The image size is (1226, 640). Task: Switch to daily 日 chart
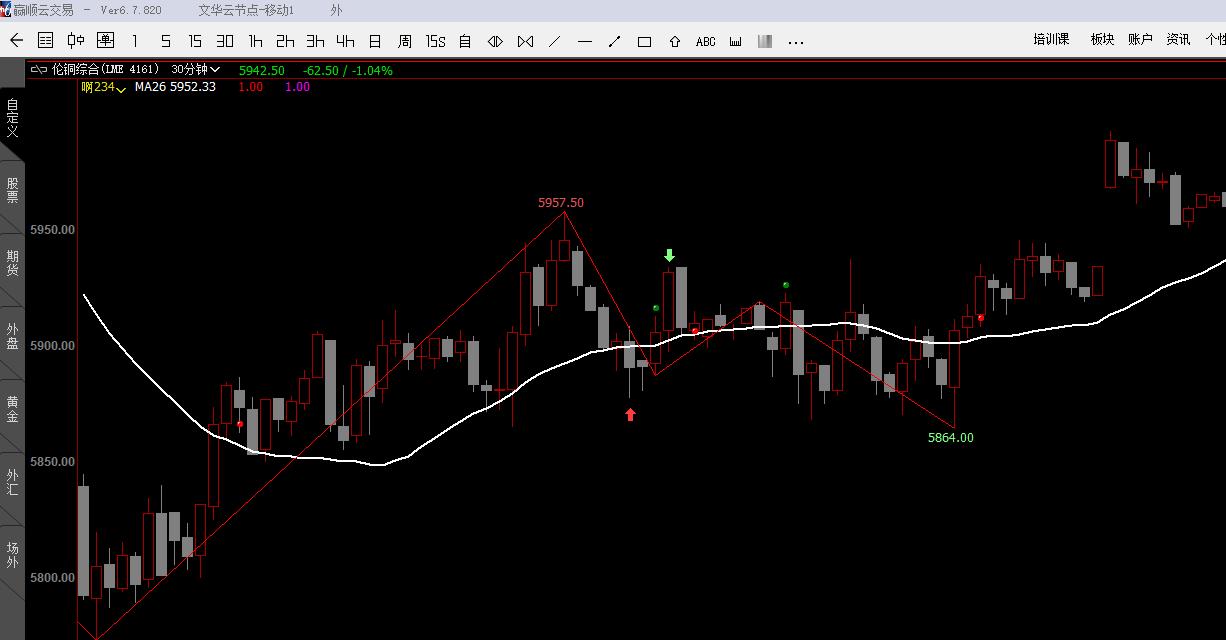coord(375,41)
